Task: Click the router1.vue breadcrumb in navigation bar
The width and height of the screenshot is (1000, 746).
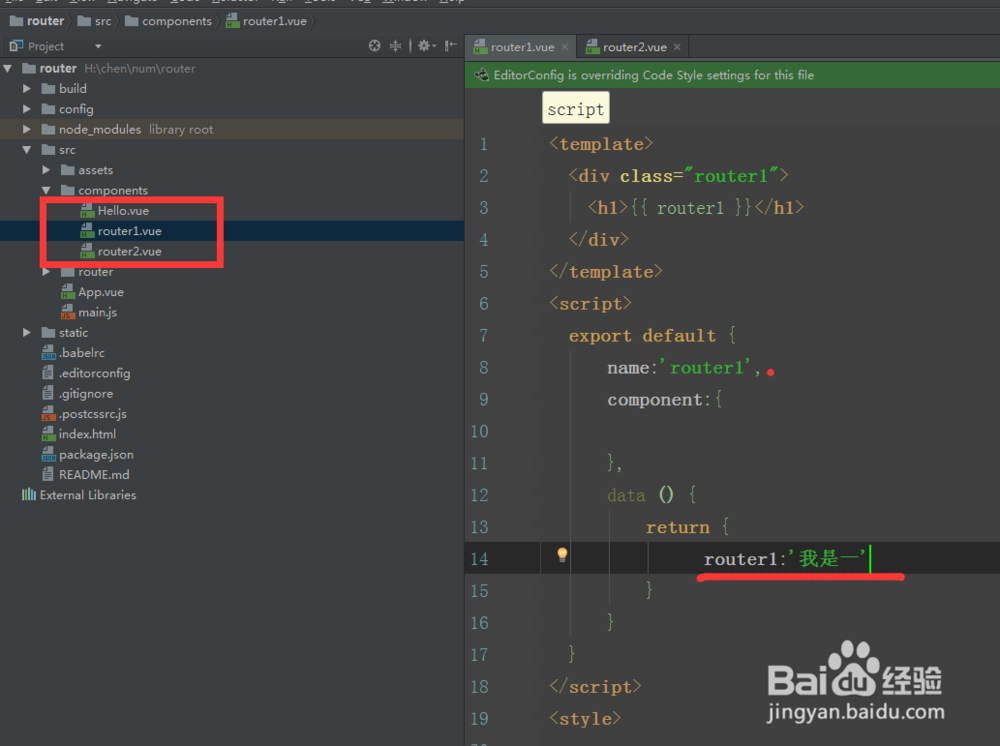Action: pos(267,21)
